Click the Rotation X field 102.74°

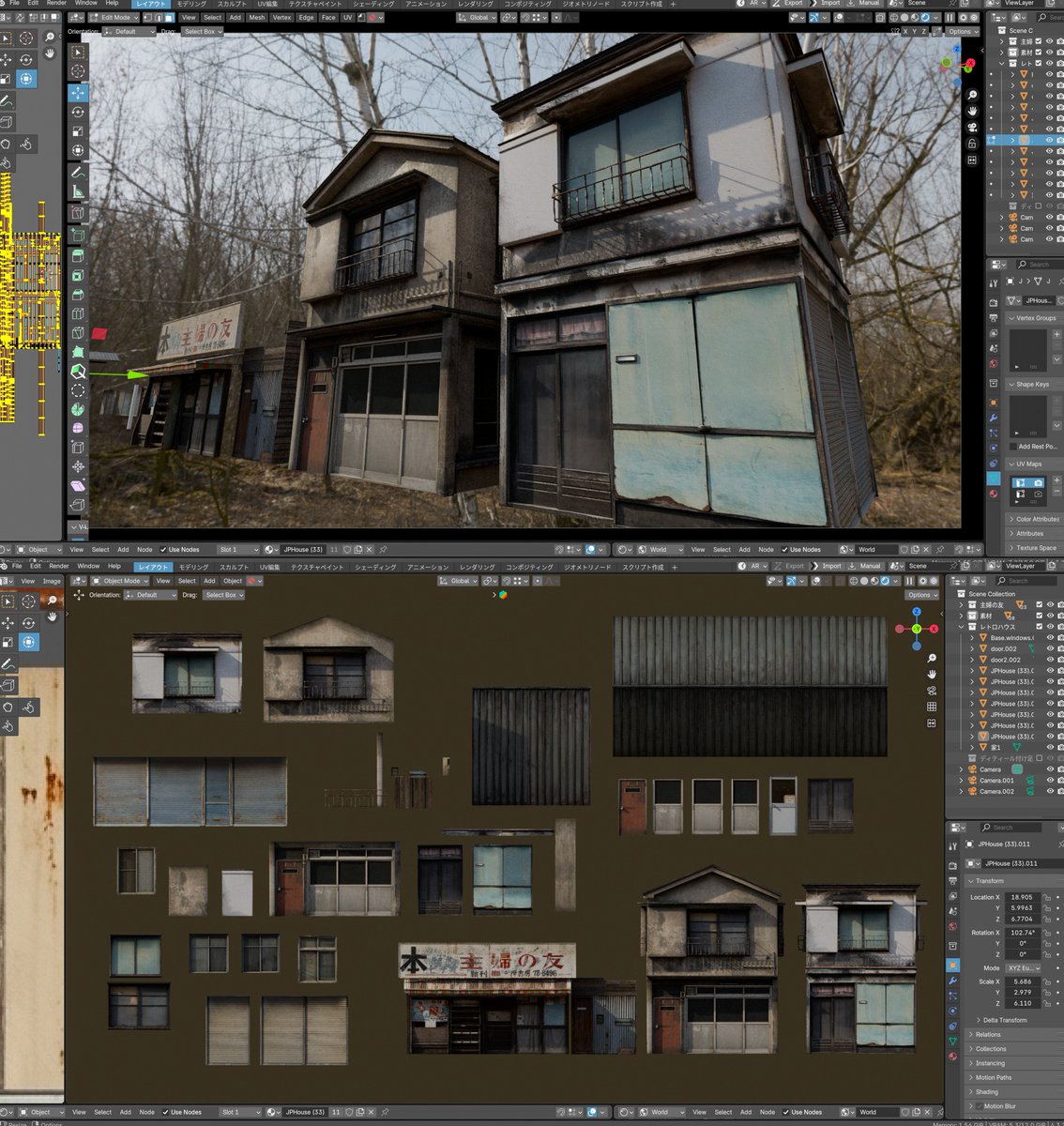pos(1021,933)
